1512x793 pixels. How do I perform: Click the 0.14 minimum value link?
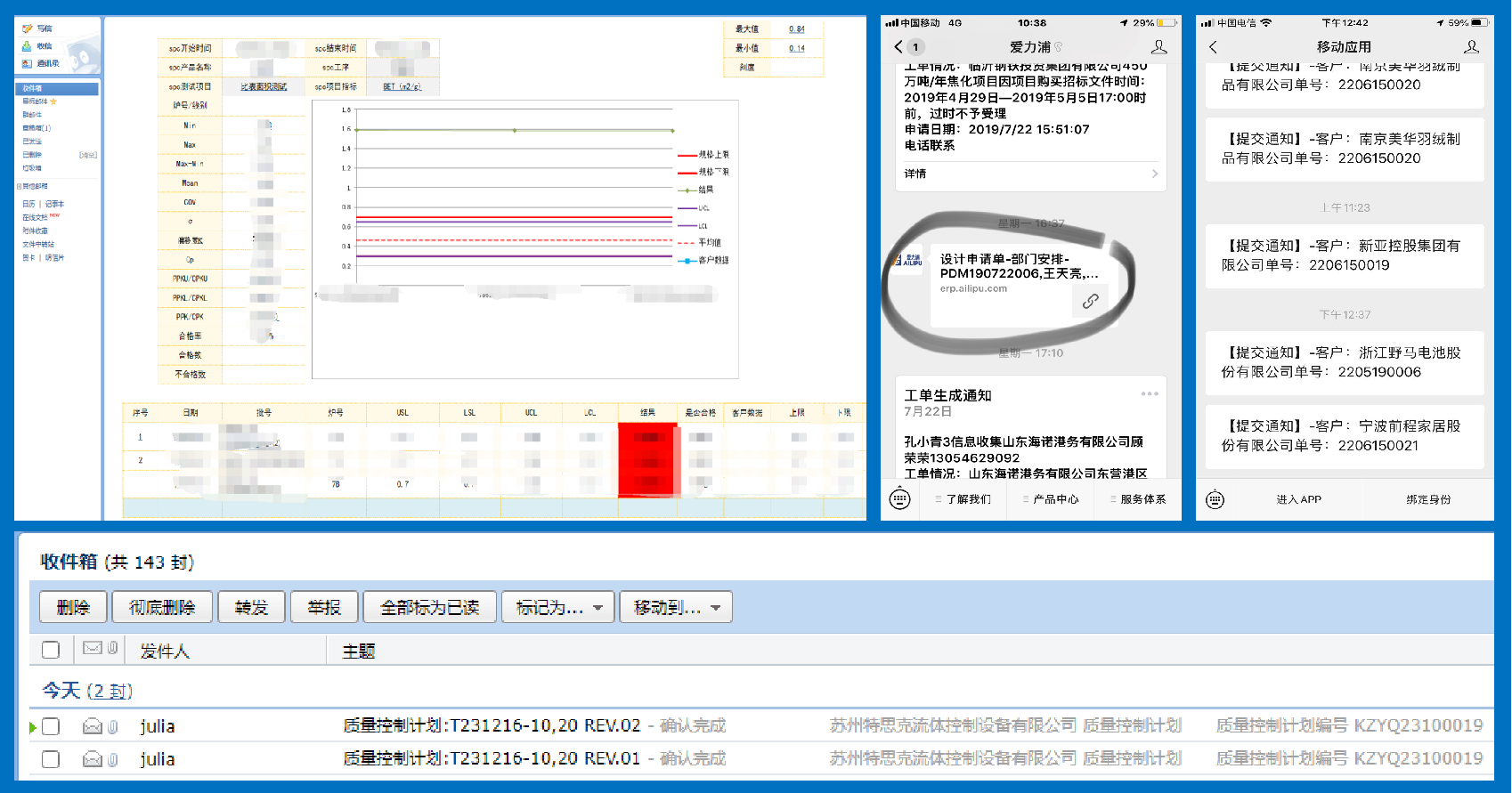click(796, 48)
